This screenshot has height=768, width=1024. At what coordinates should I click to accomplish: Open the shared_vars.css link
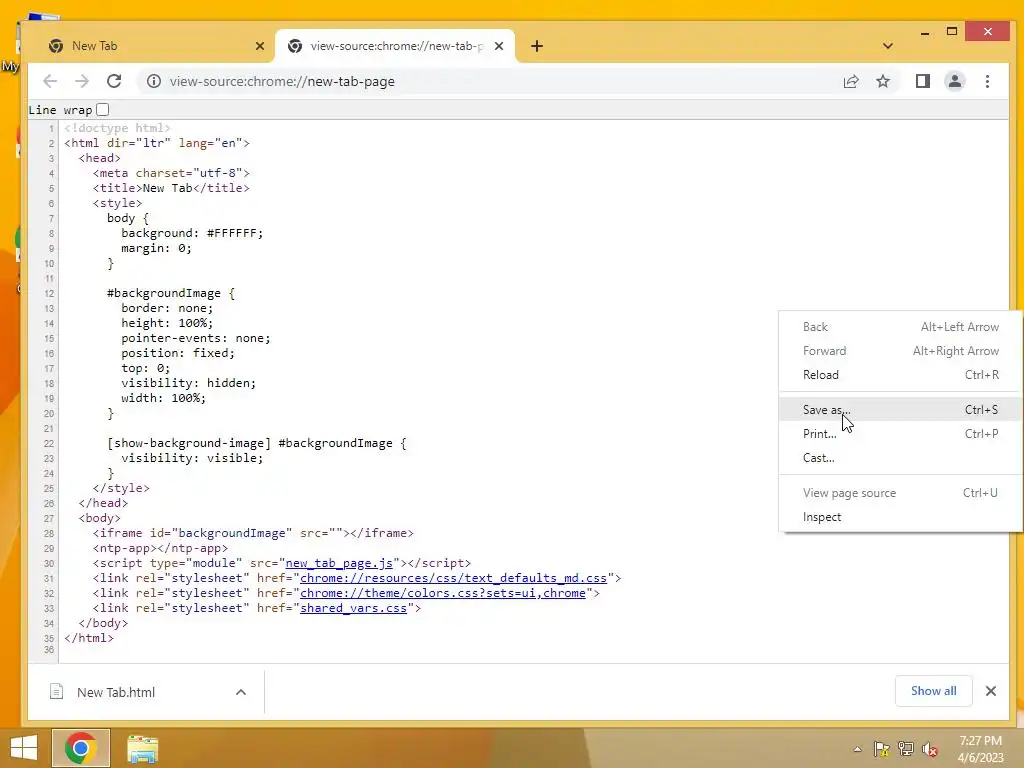[x=353, y=608]
